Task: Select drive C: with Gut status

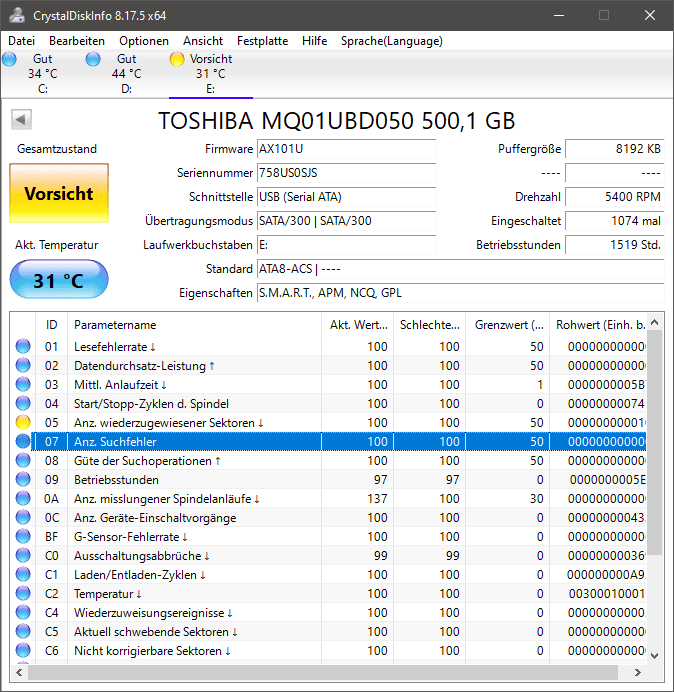Action: tap(42, 74)
